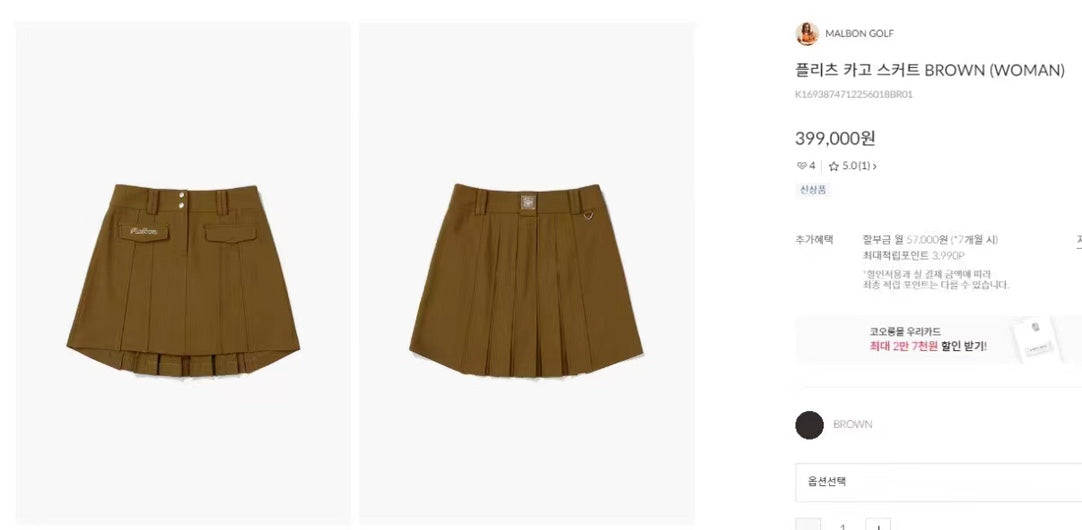Click the 추가혜택 additional benefits label
This screenshot has height=530, width=1082.
click(x=814, y=239)
